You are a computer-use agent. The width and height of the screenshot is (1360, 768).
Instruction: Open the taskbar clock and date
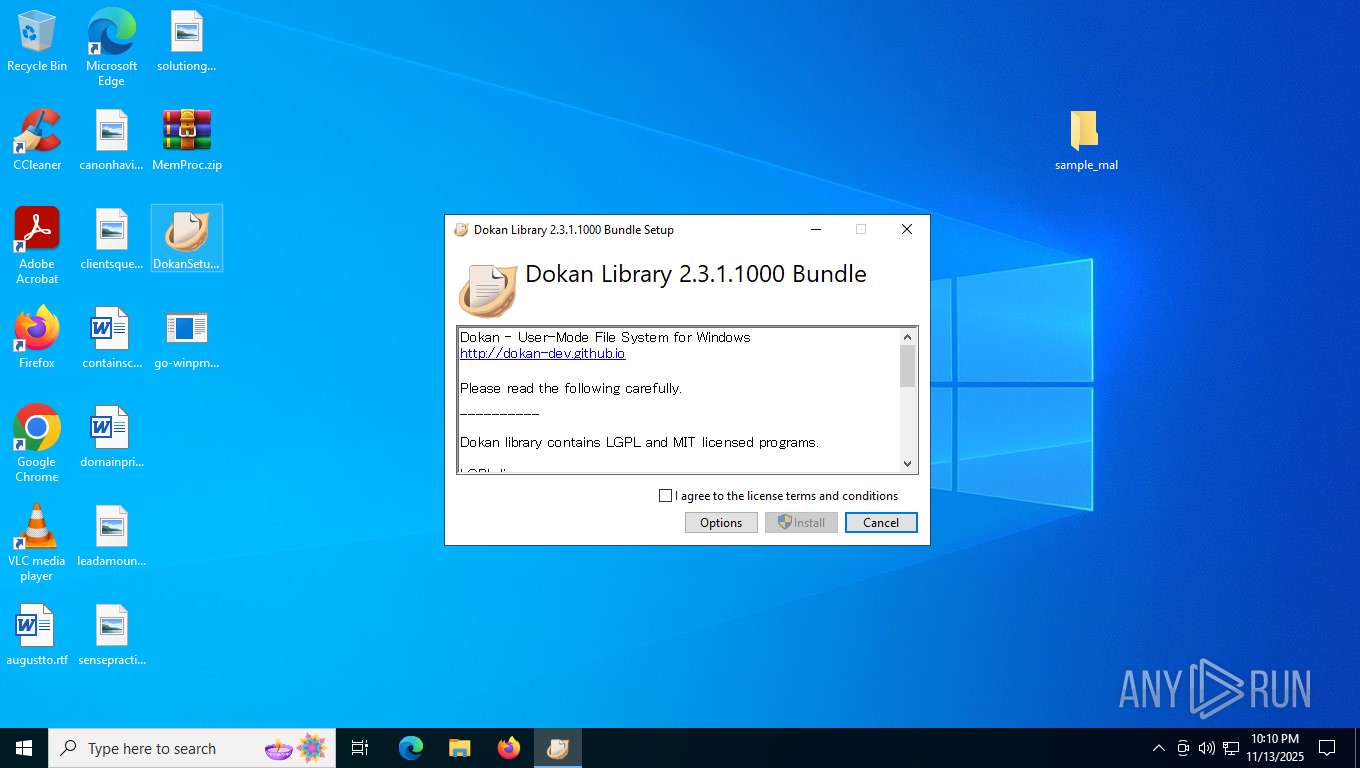pyautogui.click(x=1275, y=748)
